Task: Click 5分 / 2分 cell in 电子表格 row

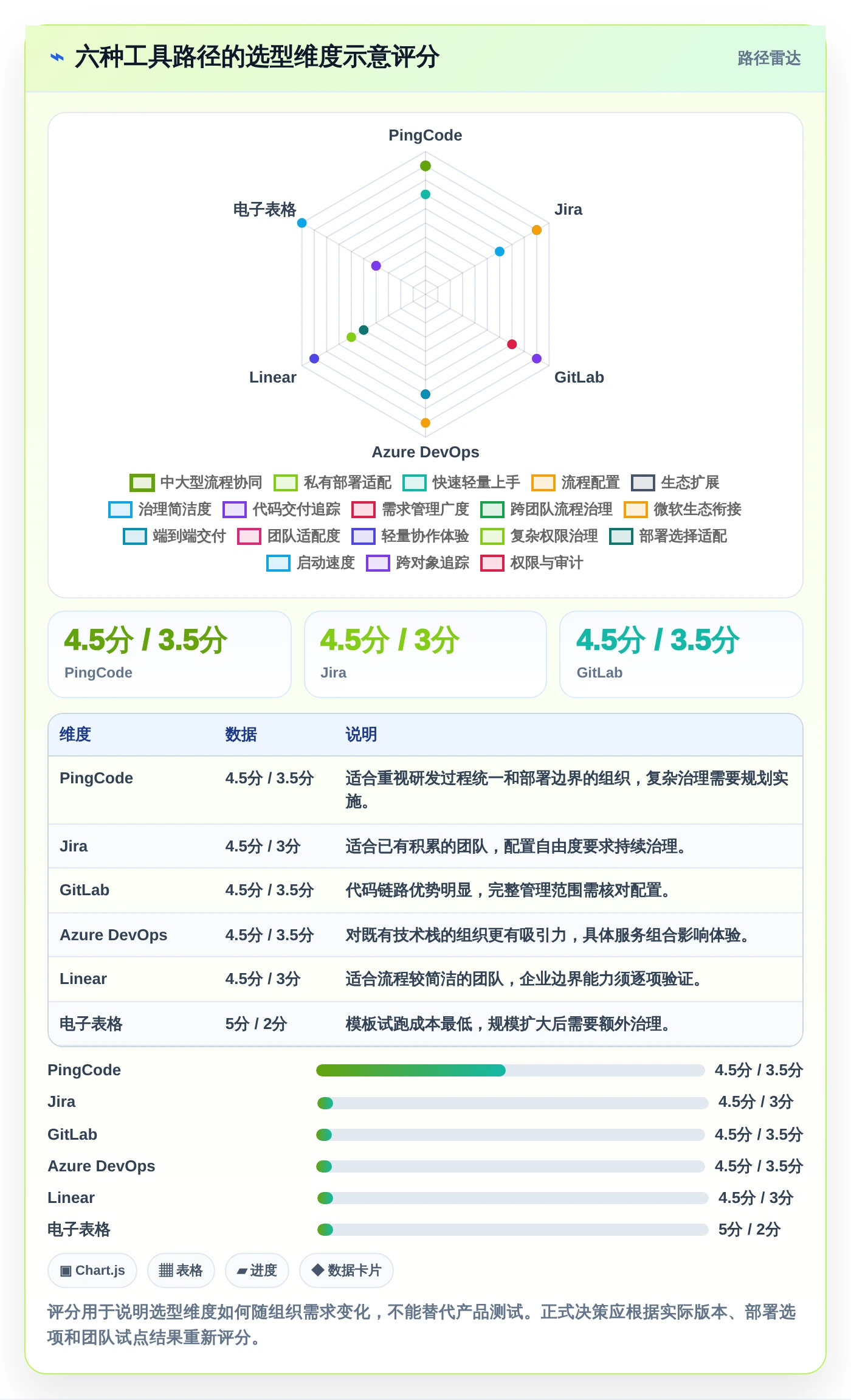Action: pyautogui.click(x=256, y=1024)
